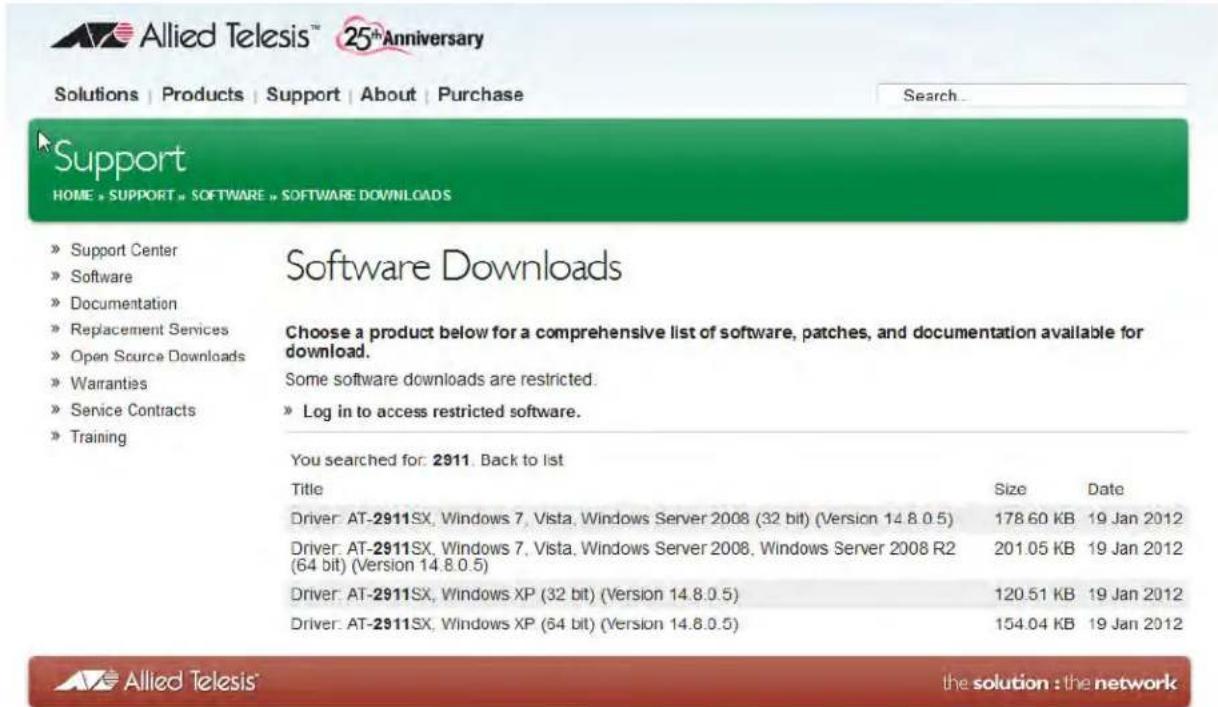Screen dimensions: 1218x707
Task: Download Windows XP (32 bit) driver
Action: (x=514, y=595)
